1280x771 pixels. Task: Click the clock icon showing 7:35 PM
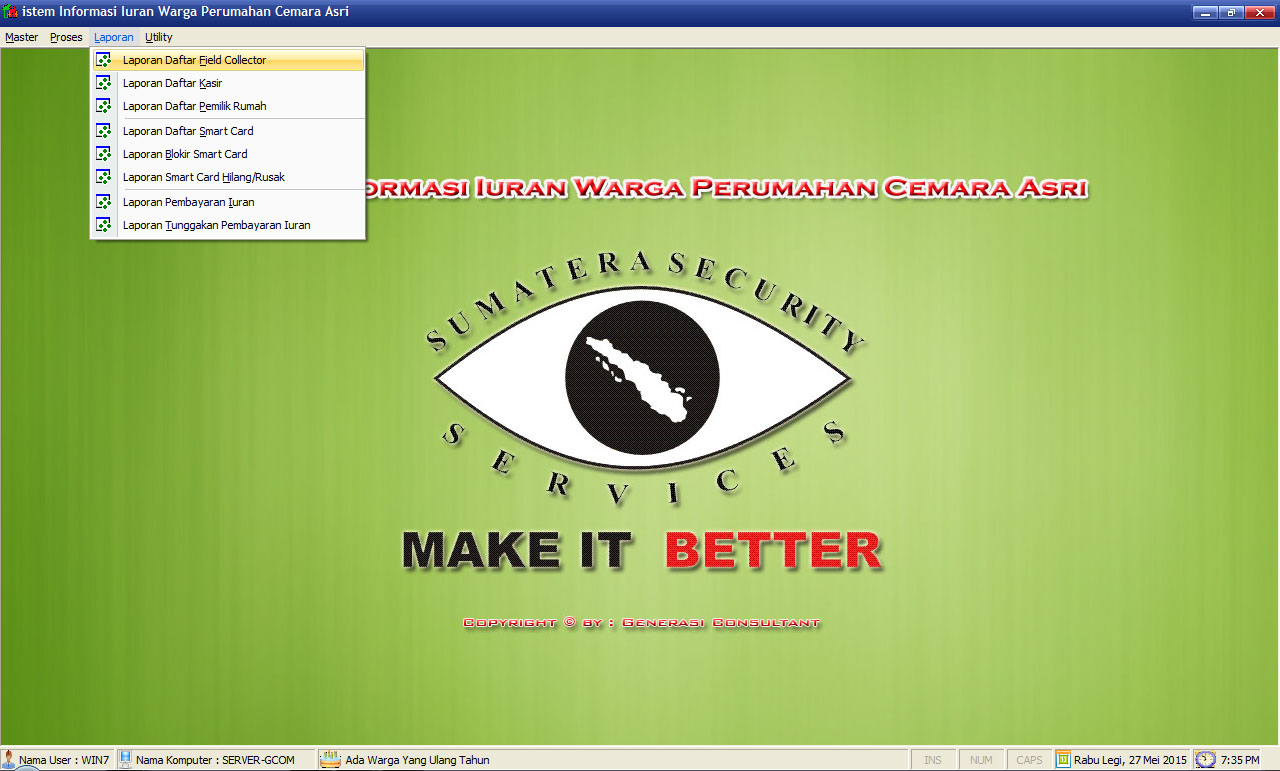pyautogui.click(x=1206, y=760)
